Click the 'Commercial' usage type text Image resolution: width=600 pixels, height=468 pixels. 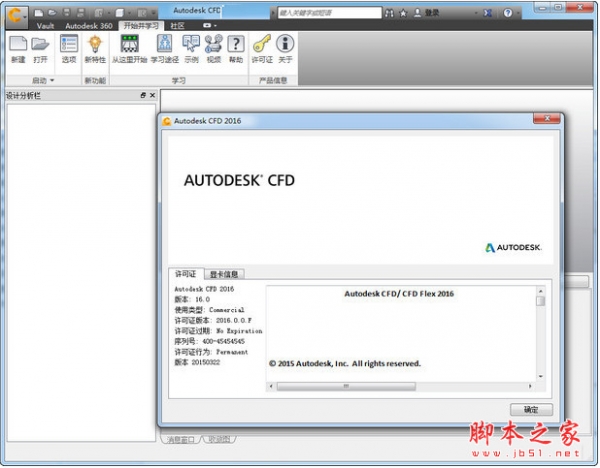click(x=227, y=310)
